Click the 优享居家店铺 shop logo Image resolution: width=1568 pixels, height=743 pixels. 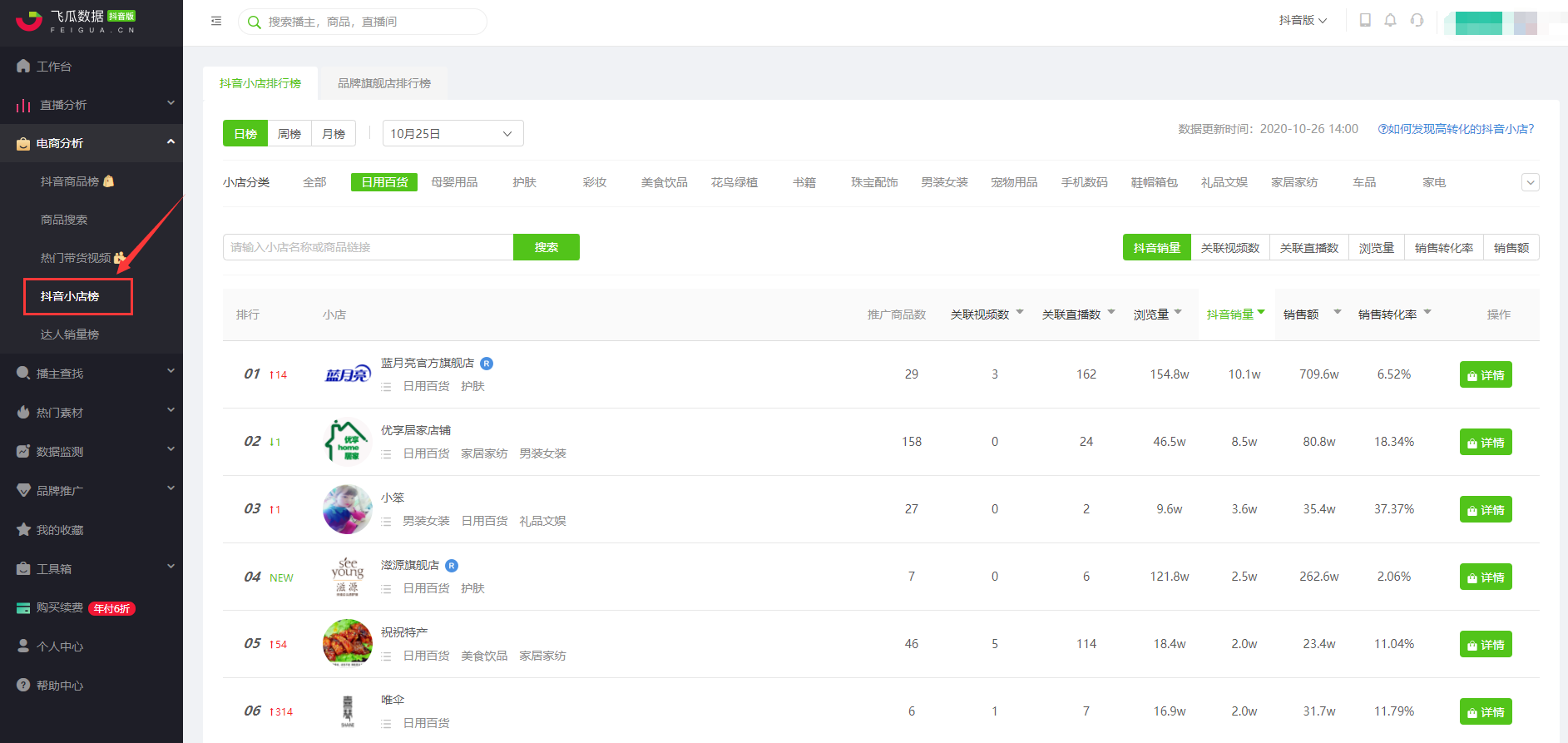point(348,442)
